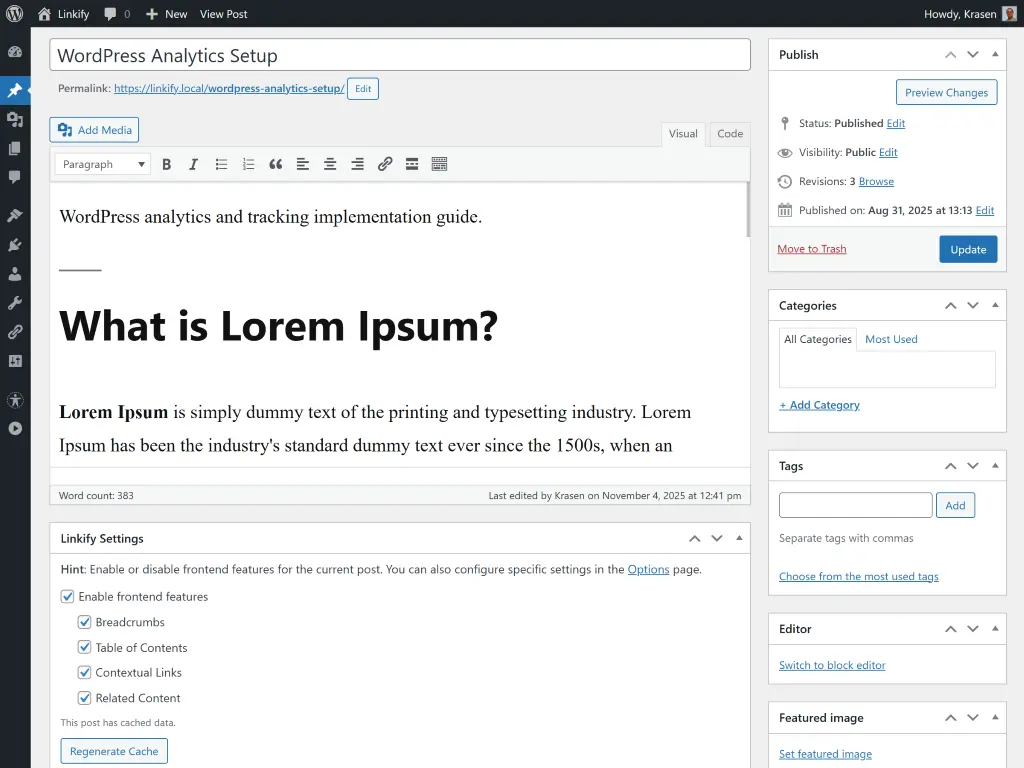
Task: Collapse the Linkify Settings panel
Action: (x=739, y=538)
